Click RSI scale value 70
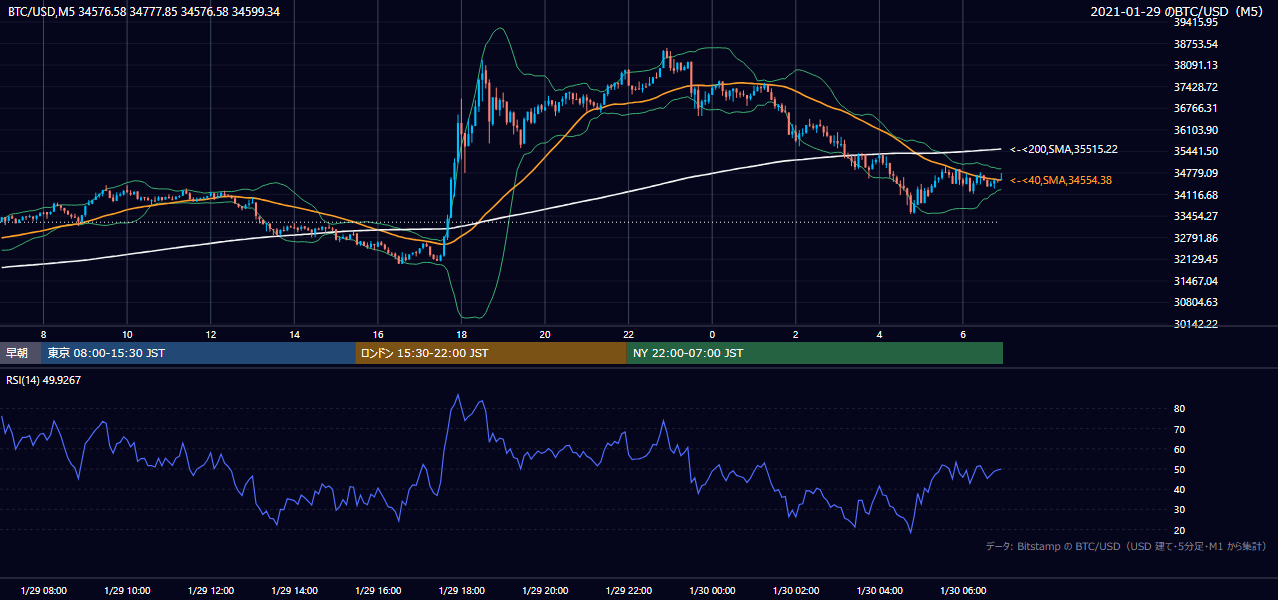The width and height of the screenshot is (1278, 600). pos(1179,429)
